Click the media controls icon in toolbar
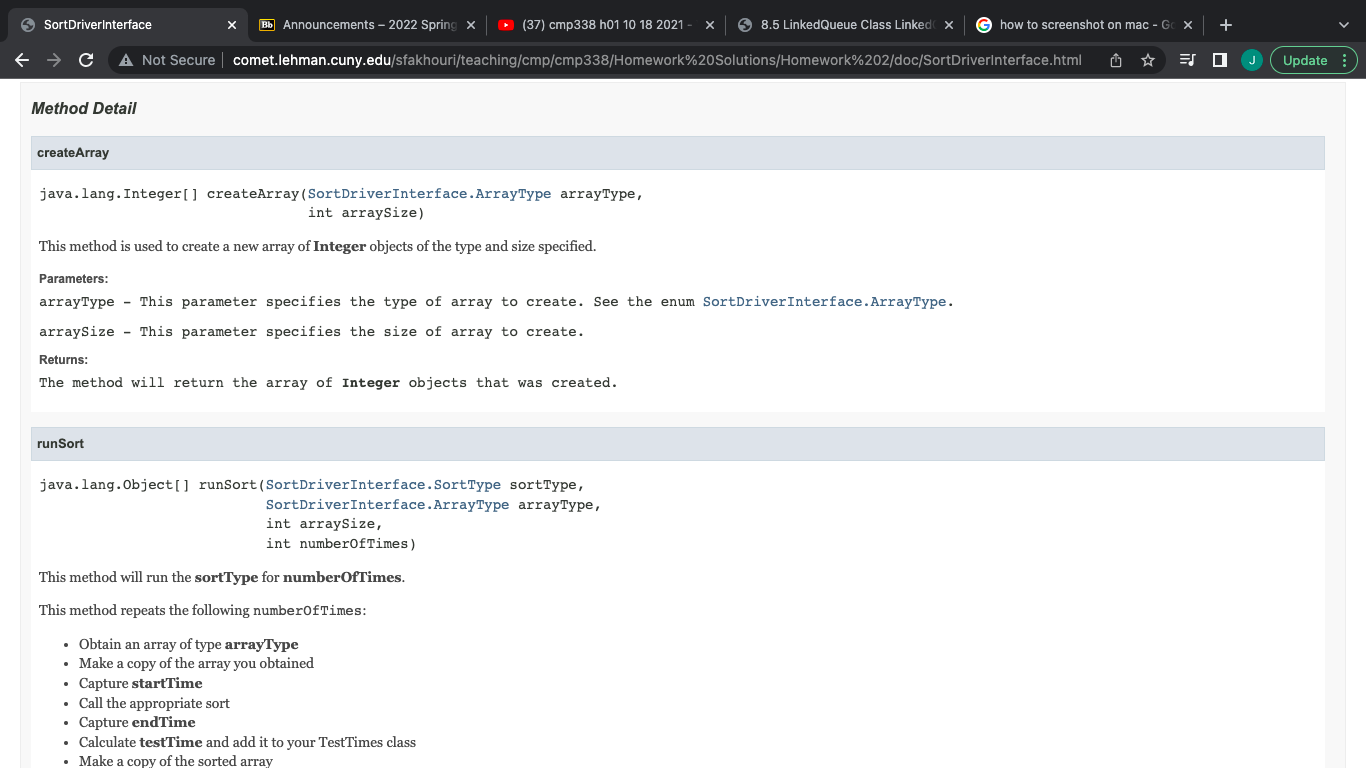Viewport: 1366px width, 768px height. click(1186, 60)
